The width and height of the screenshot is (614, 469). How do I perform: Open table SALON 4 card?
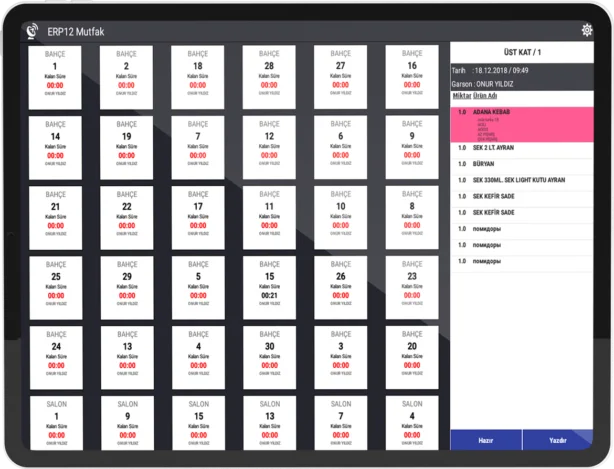click(x=412, y=423)
